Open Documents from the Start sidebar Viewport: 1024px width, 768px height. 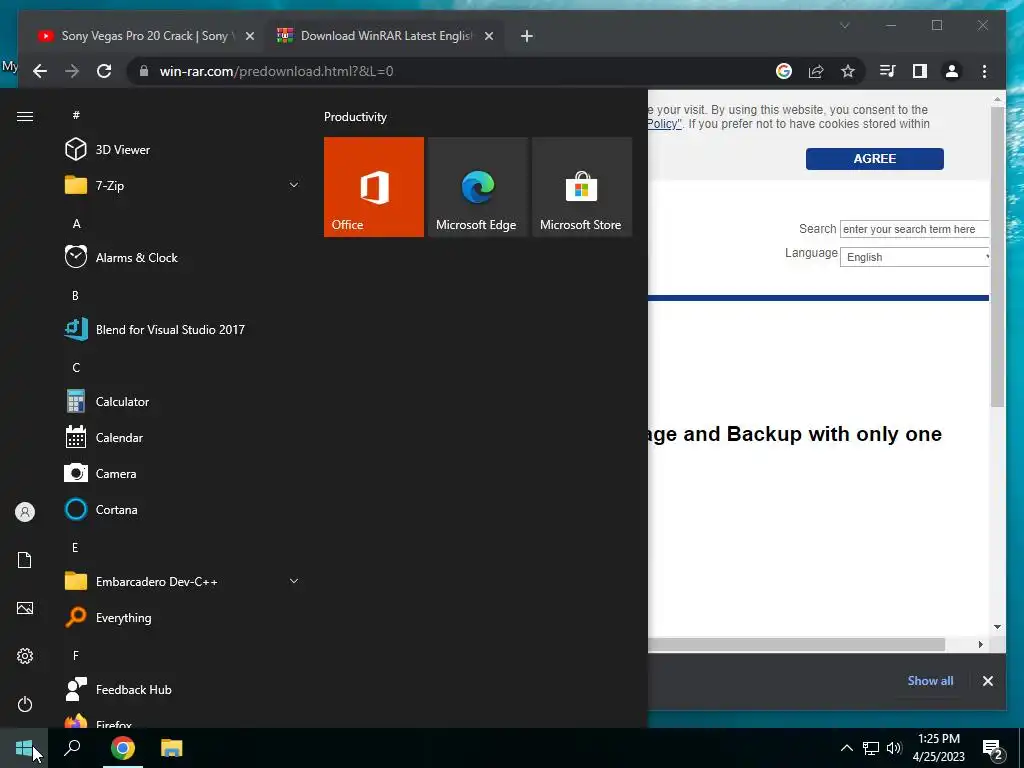pyautogui.click(x=25, y=560)
